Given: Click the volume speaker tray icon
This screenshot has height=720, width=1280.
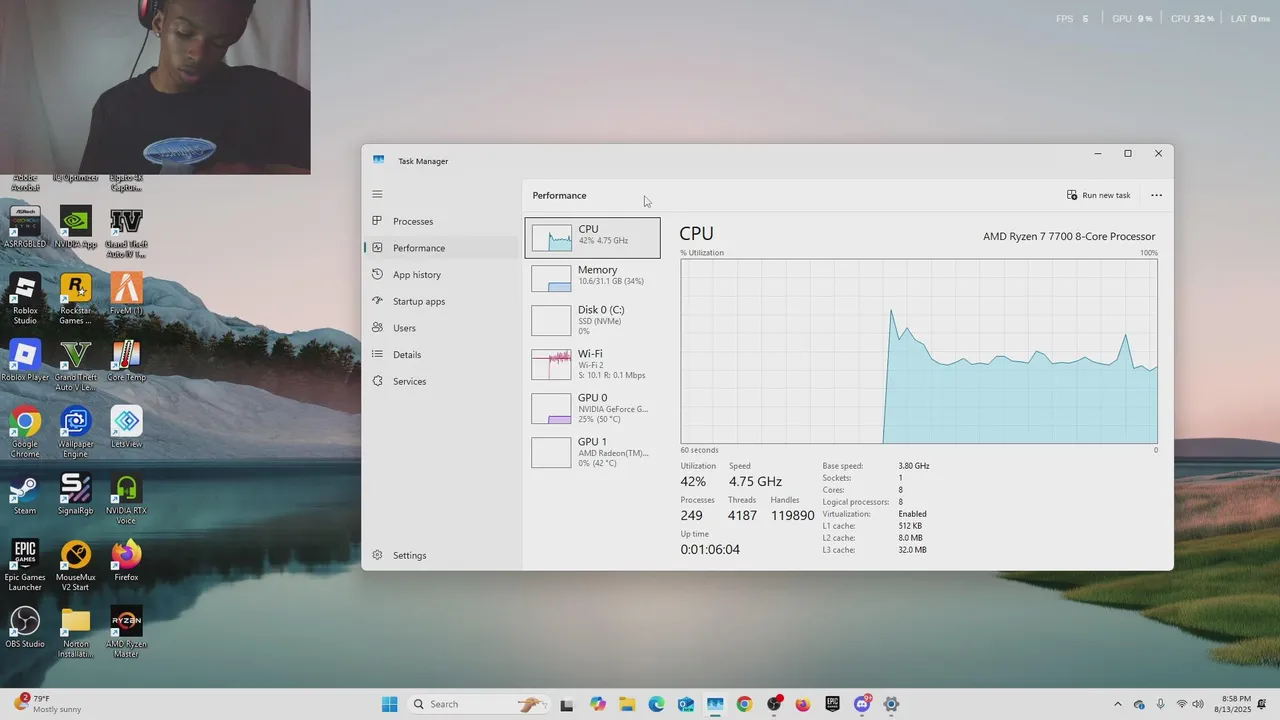Looking at the screenshot, I should [1200, 704].
